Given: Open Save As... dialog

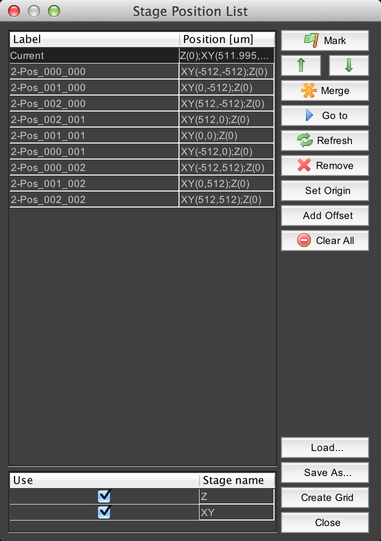Looking at the screenshot, I should tap(325, 472).
